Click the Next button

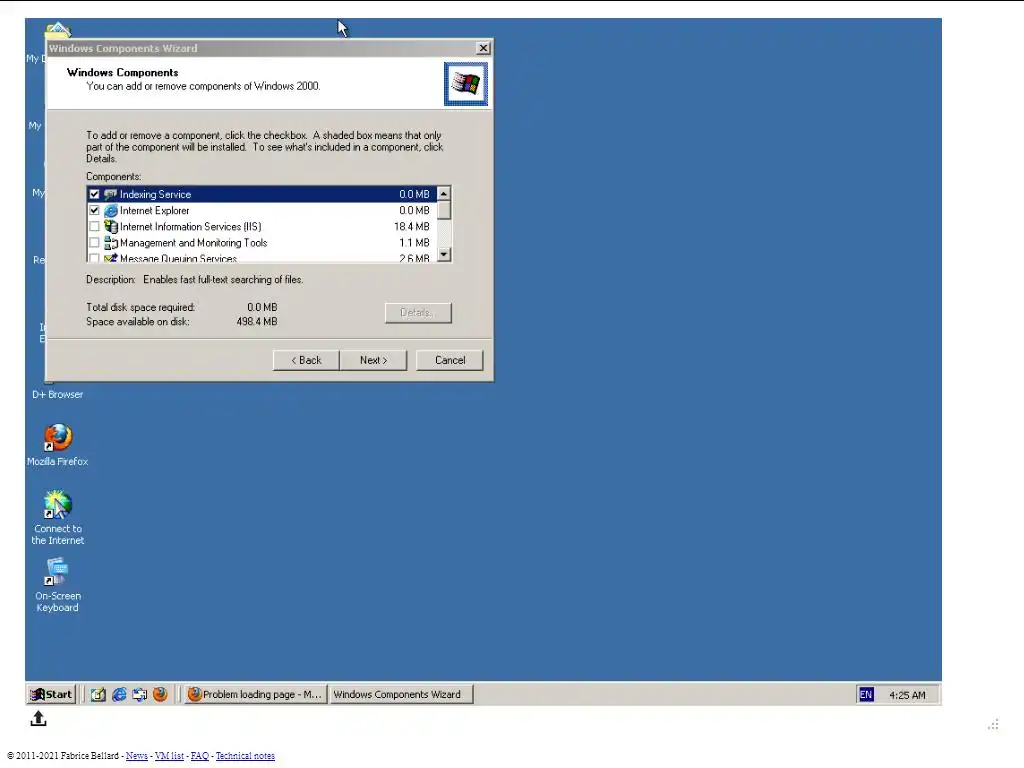(374, 360)
